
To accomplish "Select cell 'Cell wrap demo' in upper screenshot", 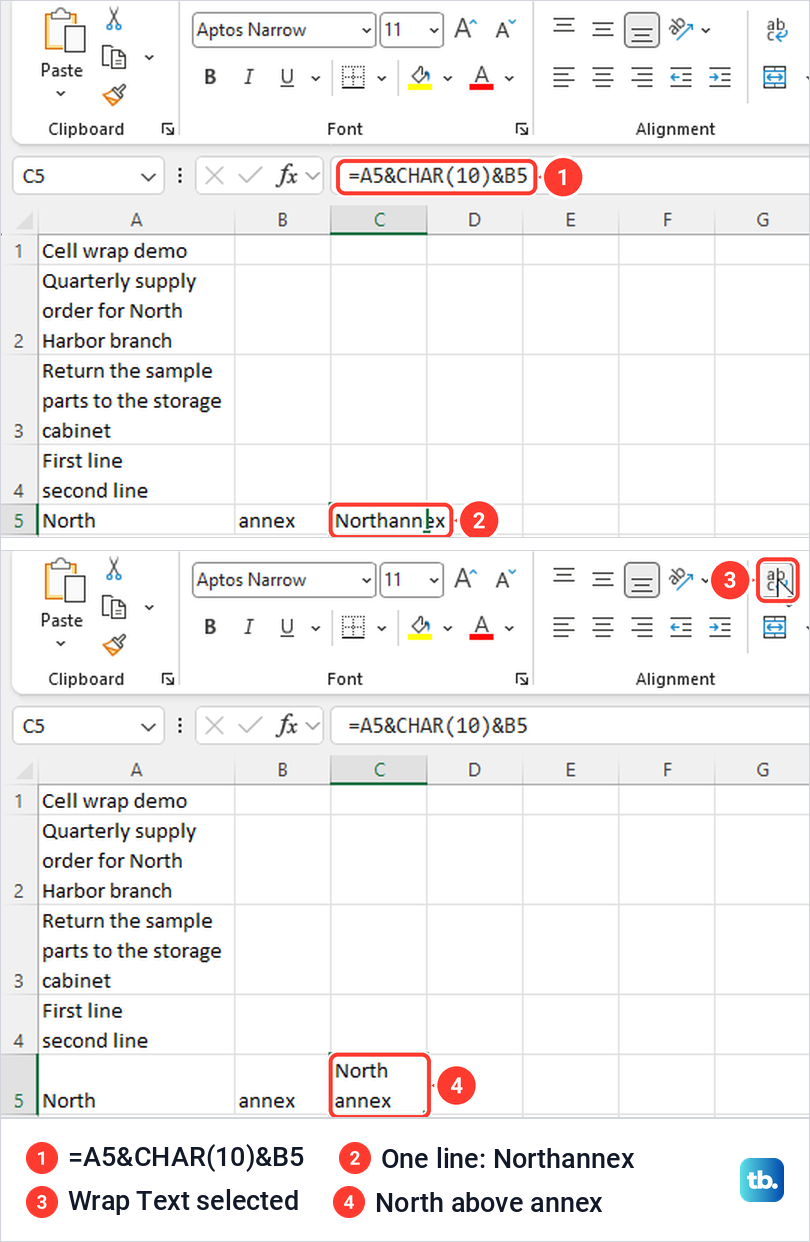I will point(136,250).
